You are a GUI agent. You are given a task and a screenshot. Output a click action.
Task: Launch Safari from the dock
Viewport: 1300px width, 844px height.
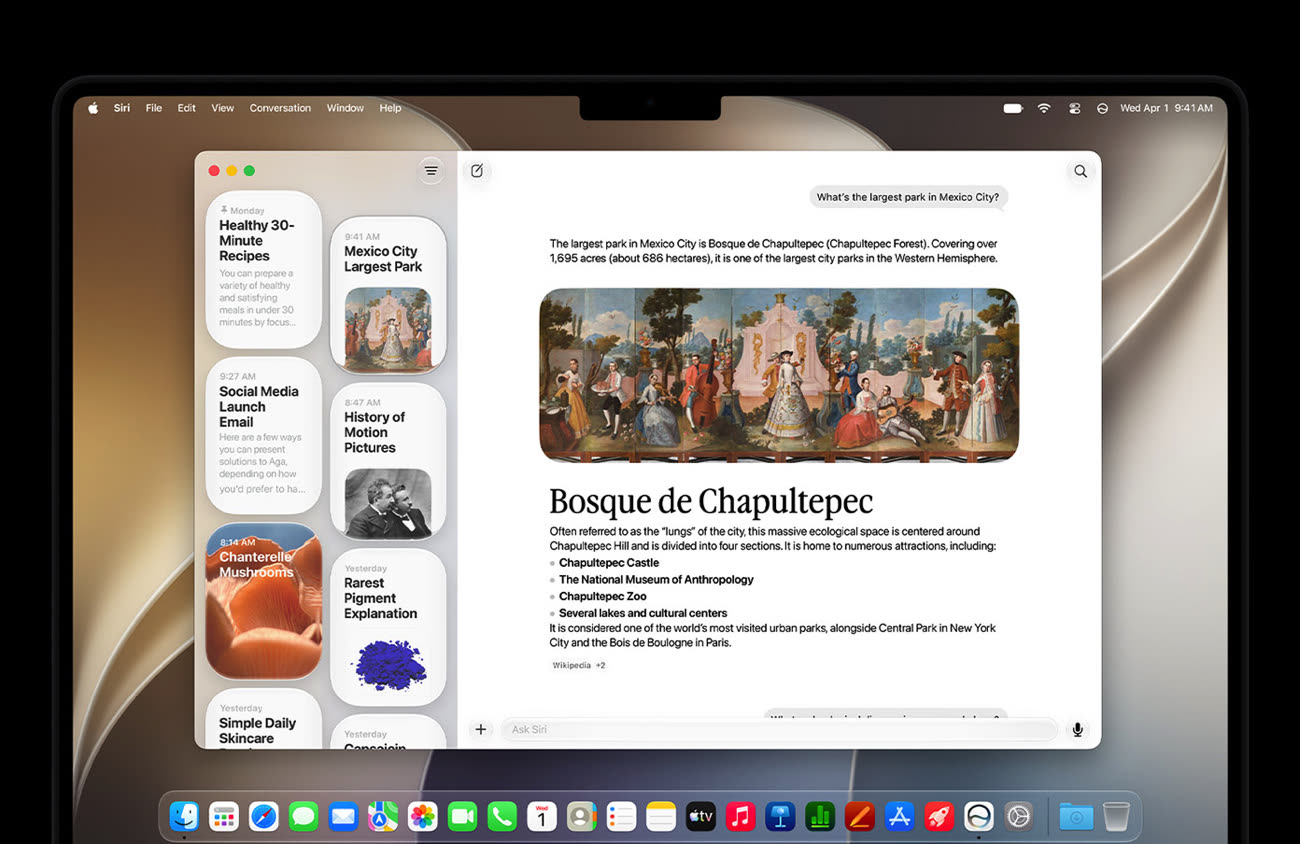tap(263, 816)
